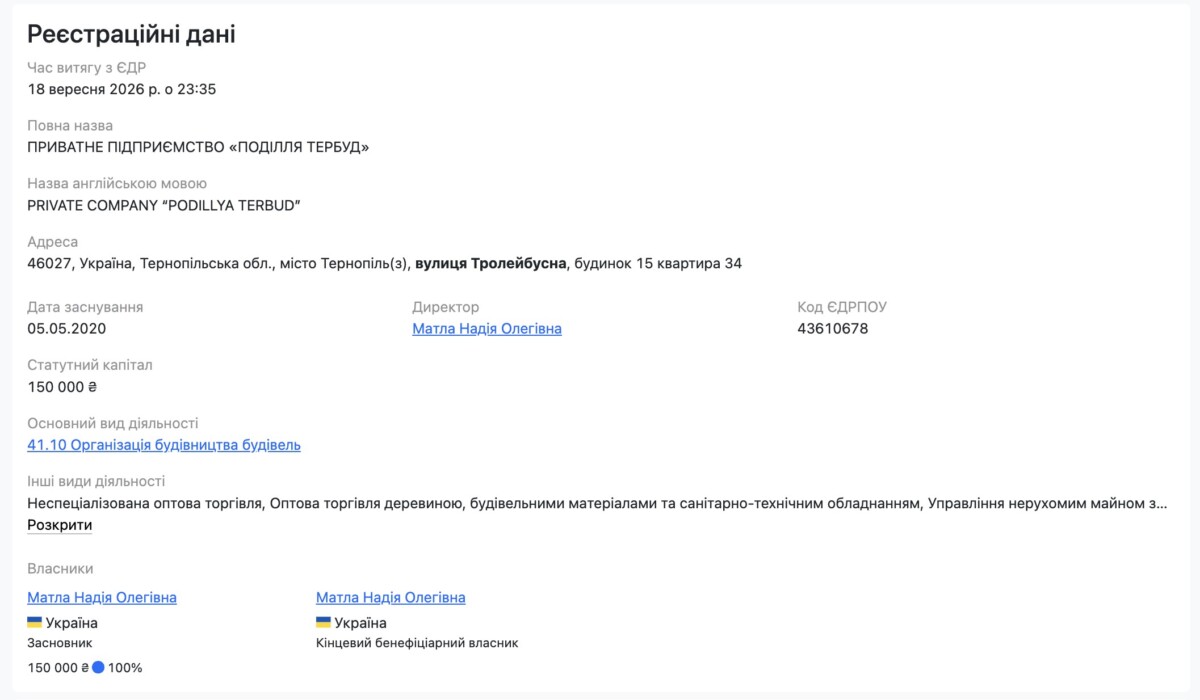Click the bold вулиця Тролейбусна address text
Screen dimensions: 1200x700
(x=491, y=264)
